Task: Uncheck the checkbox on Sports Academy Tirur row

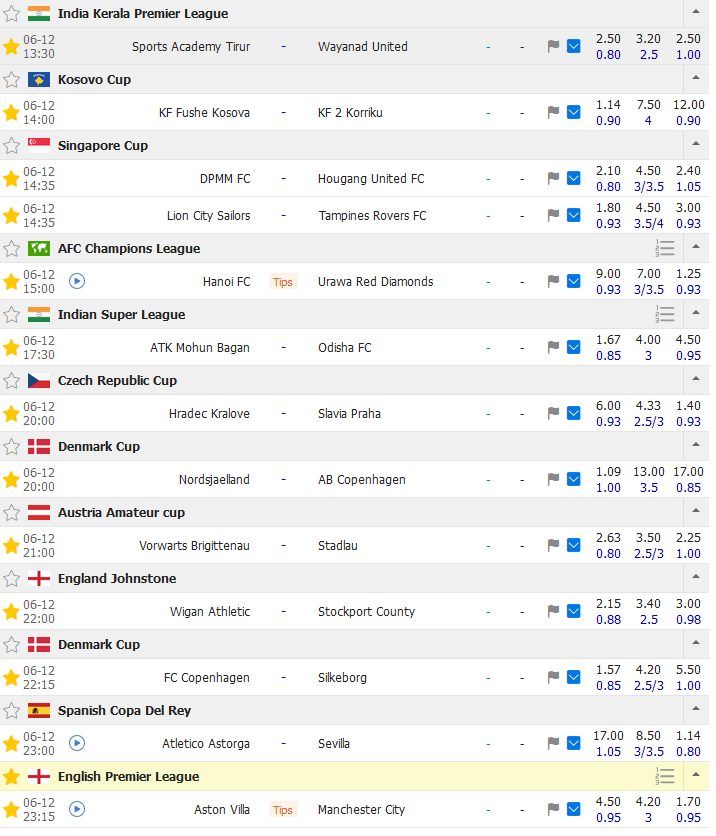Action: coord(574,47)
